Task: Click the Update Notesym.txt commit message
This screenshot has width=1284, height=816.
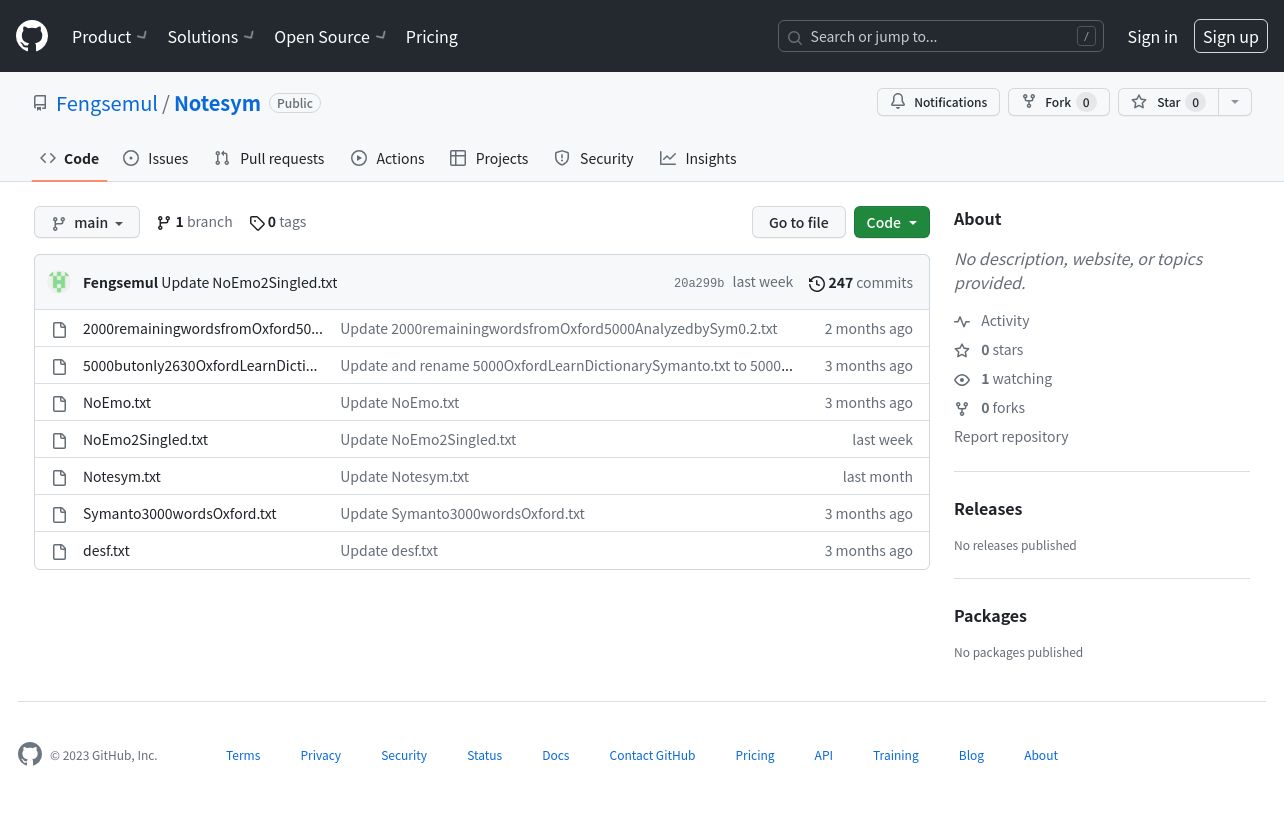Action: pyautogui.click(x=405, y=477)
